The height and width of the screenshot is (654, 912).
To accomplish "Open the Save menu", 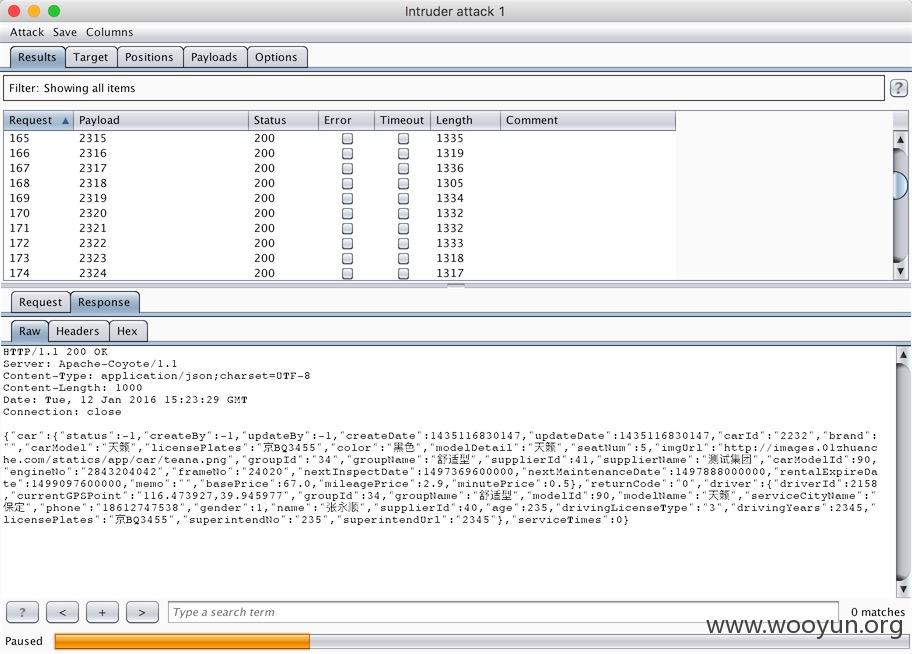I will click(x=65, y=32).
